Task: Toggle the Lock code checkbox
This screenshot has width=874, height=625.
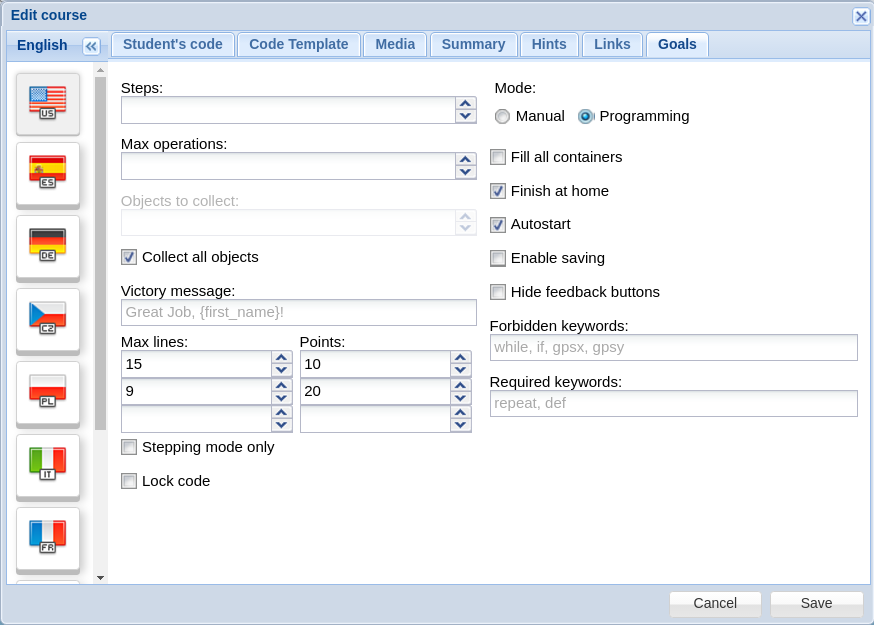Action: click(129, 481)
